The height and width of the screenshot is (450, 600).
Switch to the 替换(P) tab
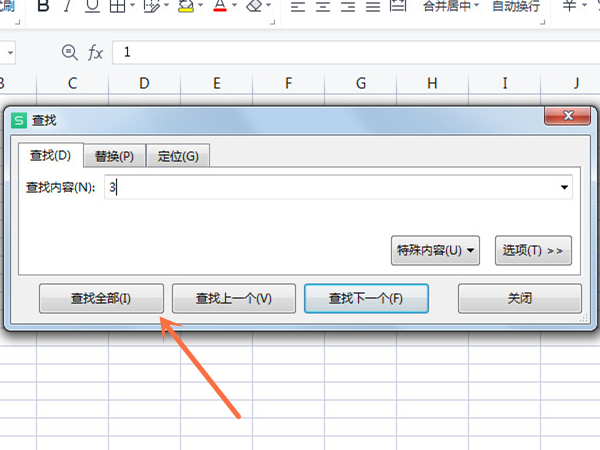[114, 156]
